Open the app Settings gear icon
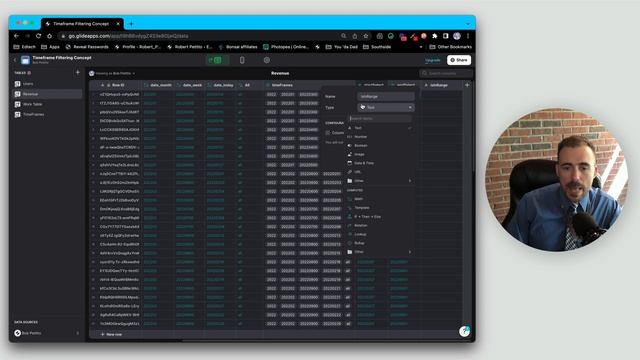This screenshot has width=640, height=360. 267,60
